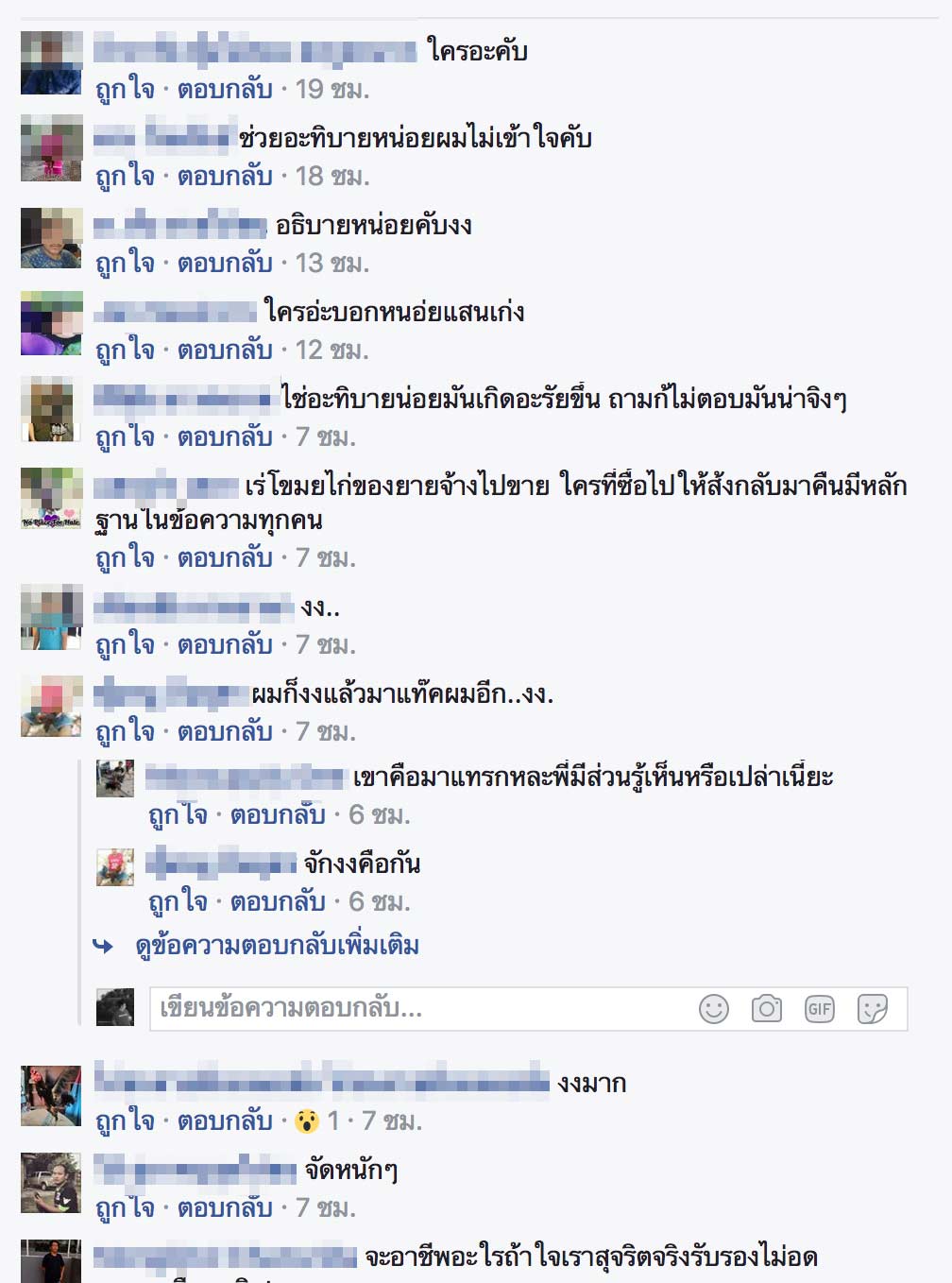Click in the เขียนข้อความตอบกลับ reply field

click(x=529, y=1009)
